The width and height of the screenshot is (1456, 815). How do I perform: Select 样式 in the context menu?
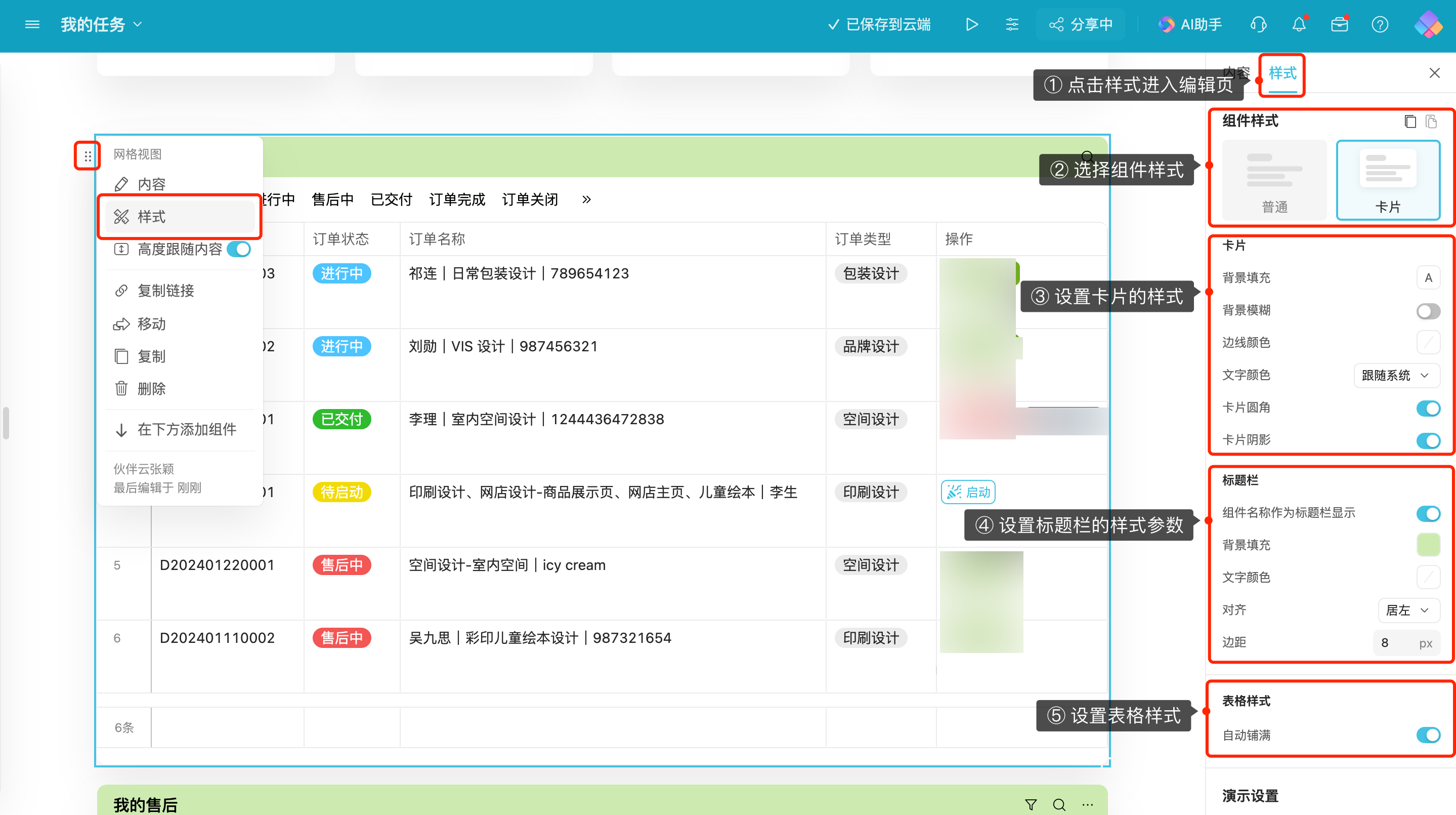click(x=180, y=217)
